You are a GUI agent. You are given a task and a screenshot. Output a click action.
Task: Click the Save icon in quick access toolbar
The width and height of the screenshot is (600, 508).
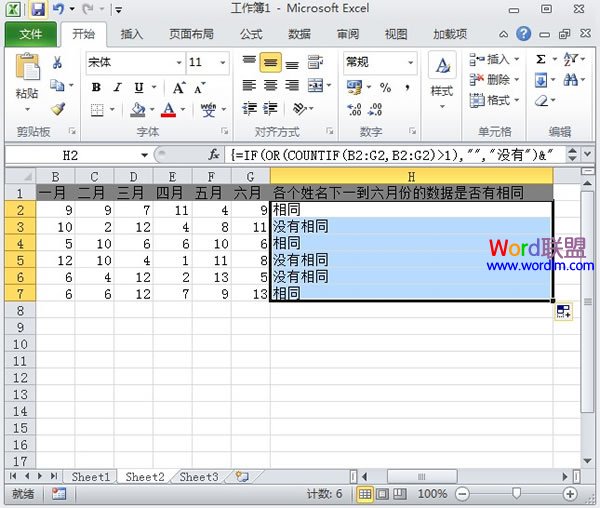(38, 9)
